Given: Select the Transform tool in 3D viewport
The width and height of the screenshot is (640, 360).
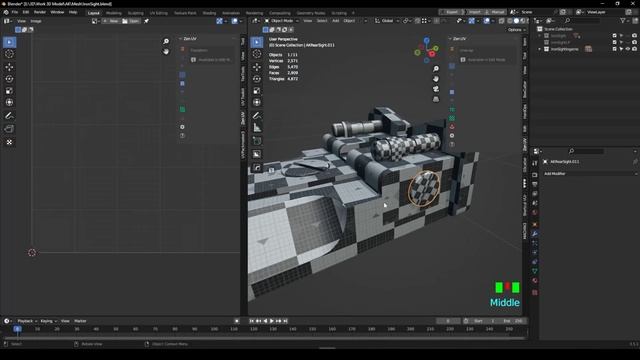Looking at the screenshot, I should [257, 102].
